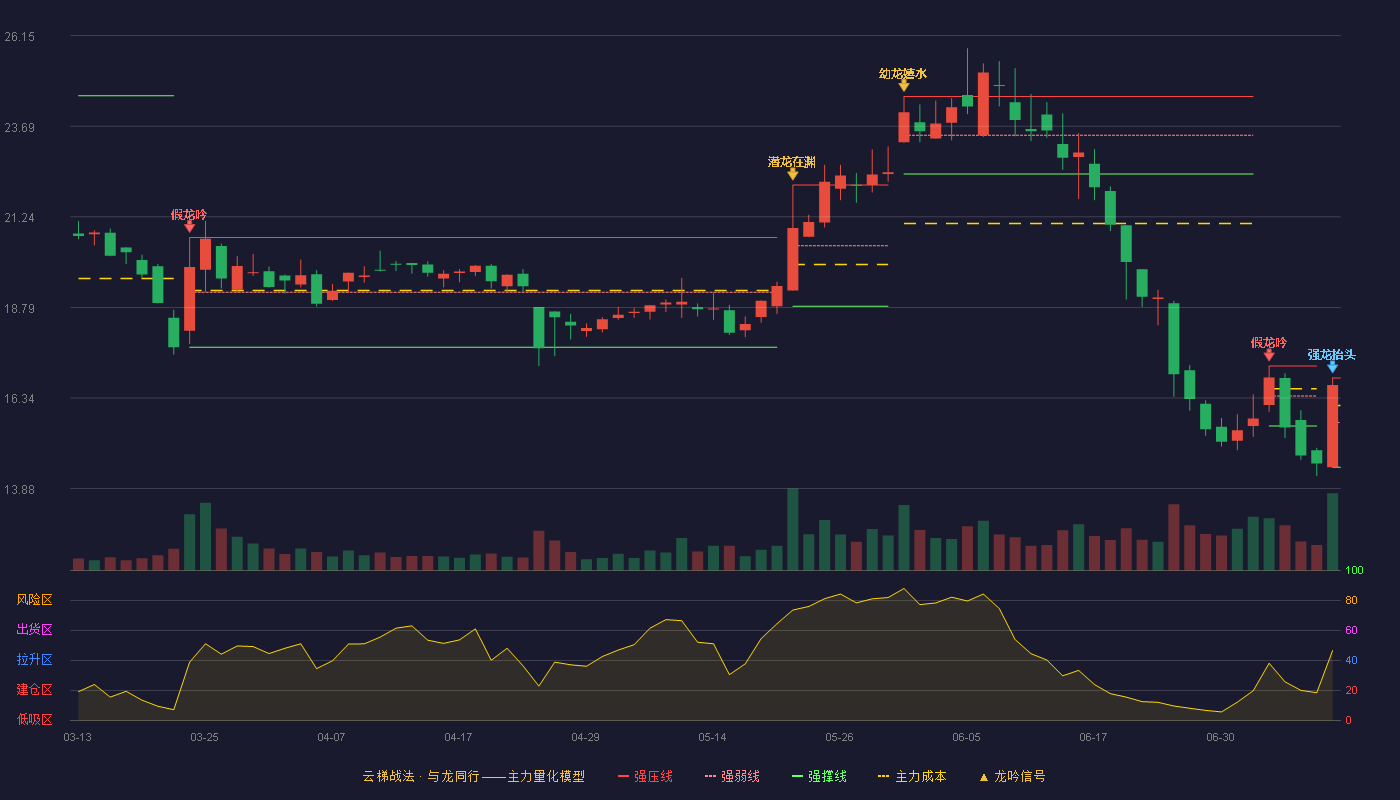Select the 拉升区 zone label
Screen dimensions: 1400x800
34,660
